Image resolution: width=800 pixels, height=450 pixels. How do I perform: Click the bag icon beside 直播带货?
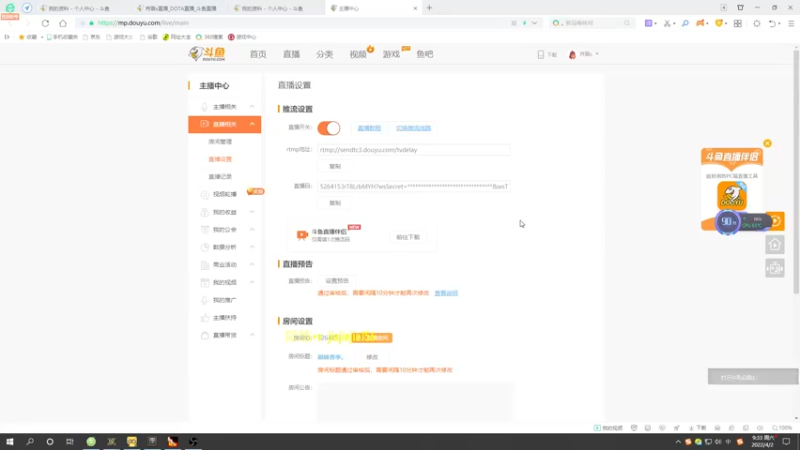tap(205, 335)
